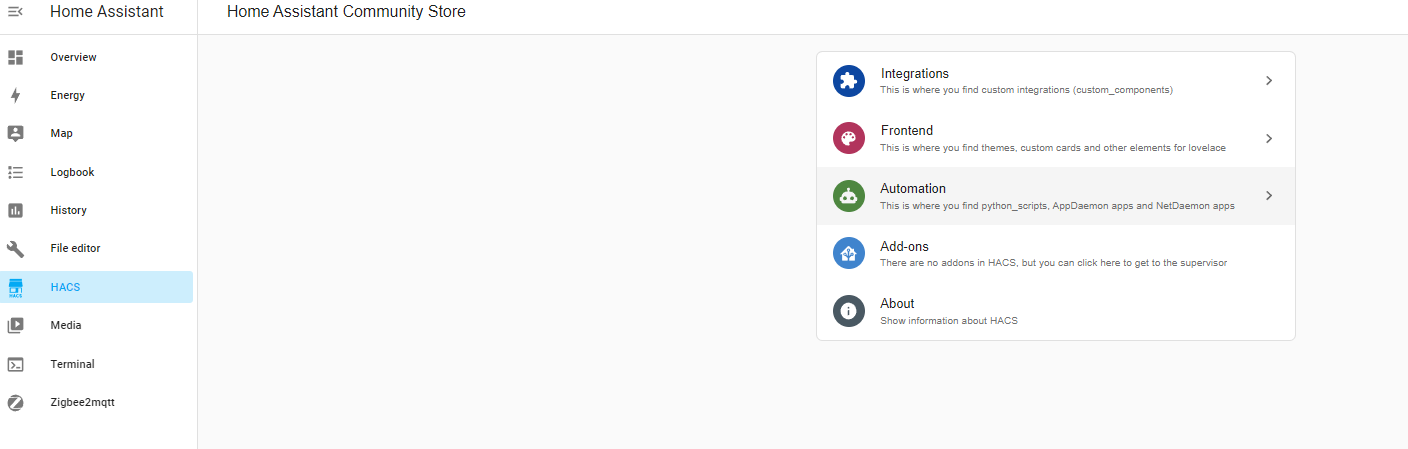Open the Frontend title in HACS list
Viewport: 1408px width, 449px height.
pos(907,130)
